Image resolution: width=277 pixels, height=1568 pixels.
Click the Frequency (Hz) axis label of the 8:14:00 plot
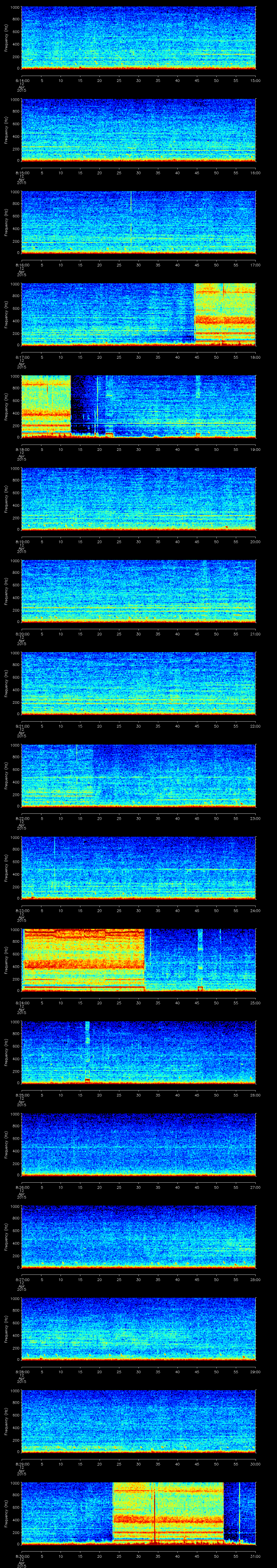click(6, 38)
